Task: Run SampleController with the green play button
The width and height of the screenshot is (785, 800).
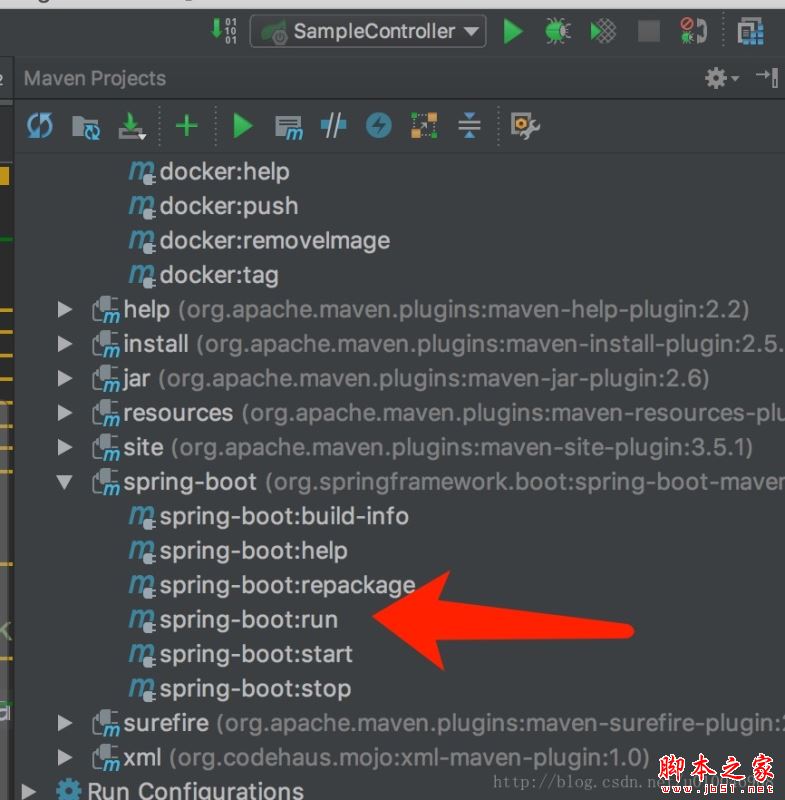Action: tap(513, 32)
